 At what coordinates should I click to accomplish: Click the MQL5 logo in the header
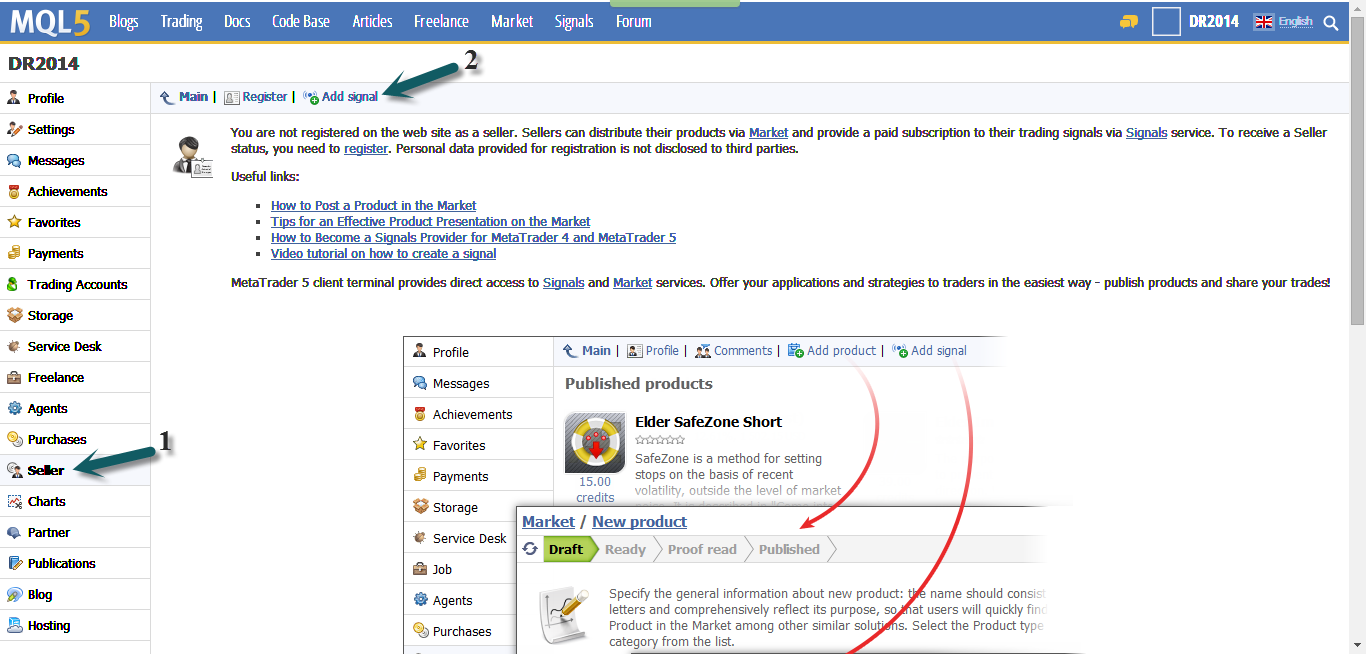click(49, 21)
